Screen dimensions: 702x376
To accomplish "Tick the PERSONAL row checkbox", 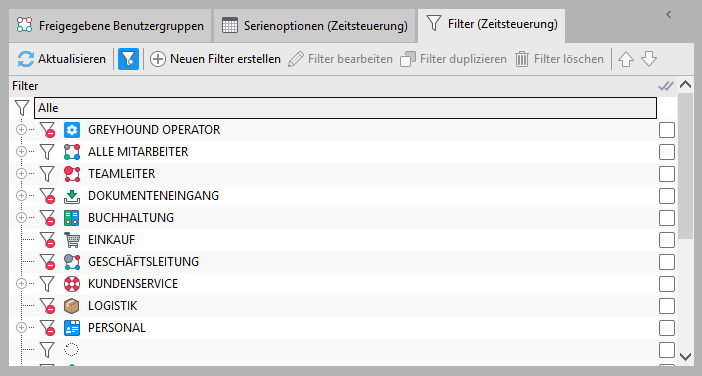I will click(667, 328).
